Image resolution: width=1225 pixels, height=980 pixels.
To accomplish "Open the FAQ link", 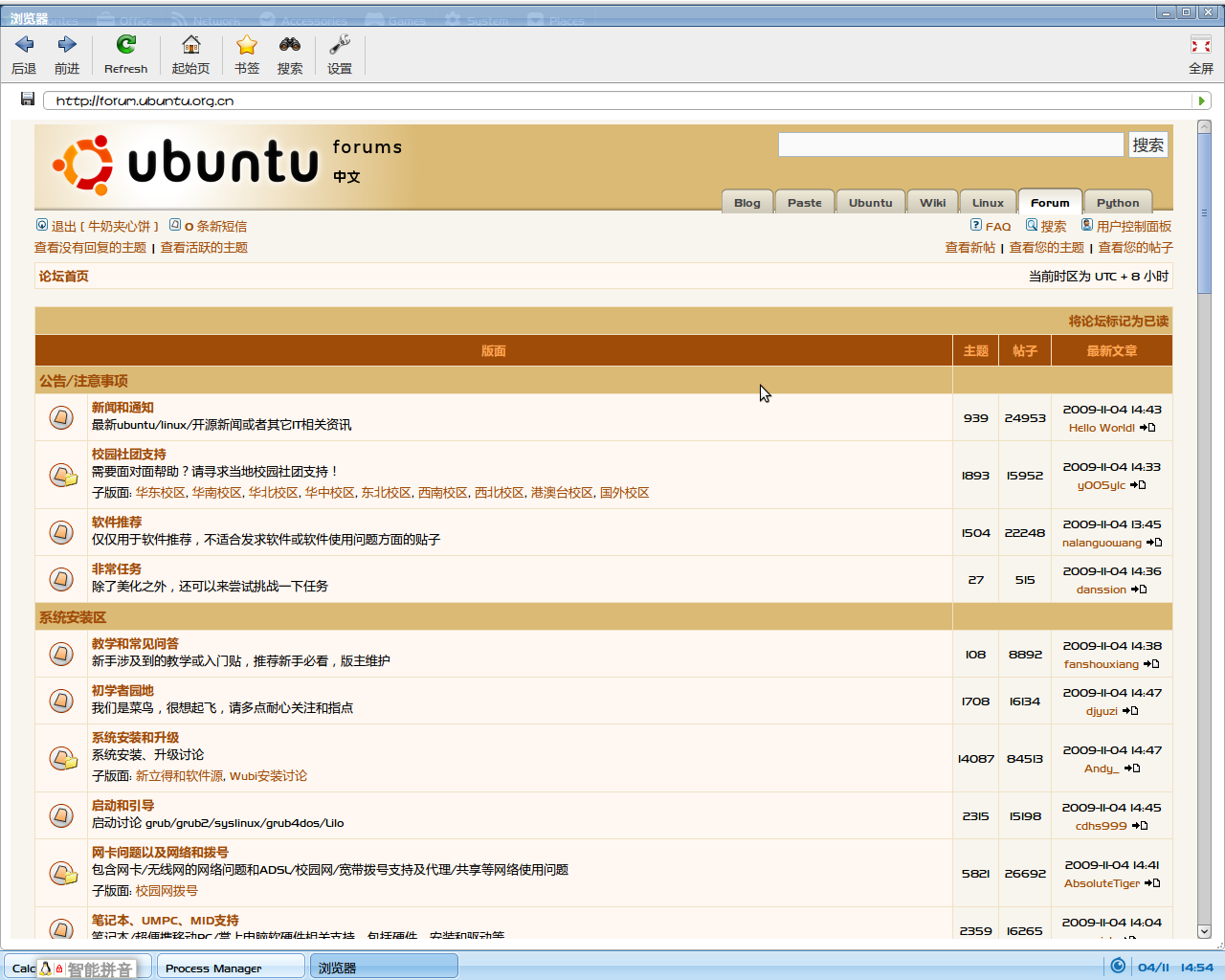I will pos(998,227).
